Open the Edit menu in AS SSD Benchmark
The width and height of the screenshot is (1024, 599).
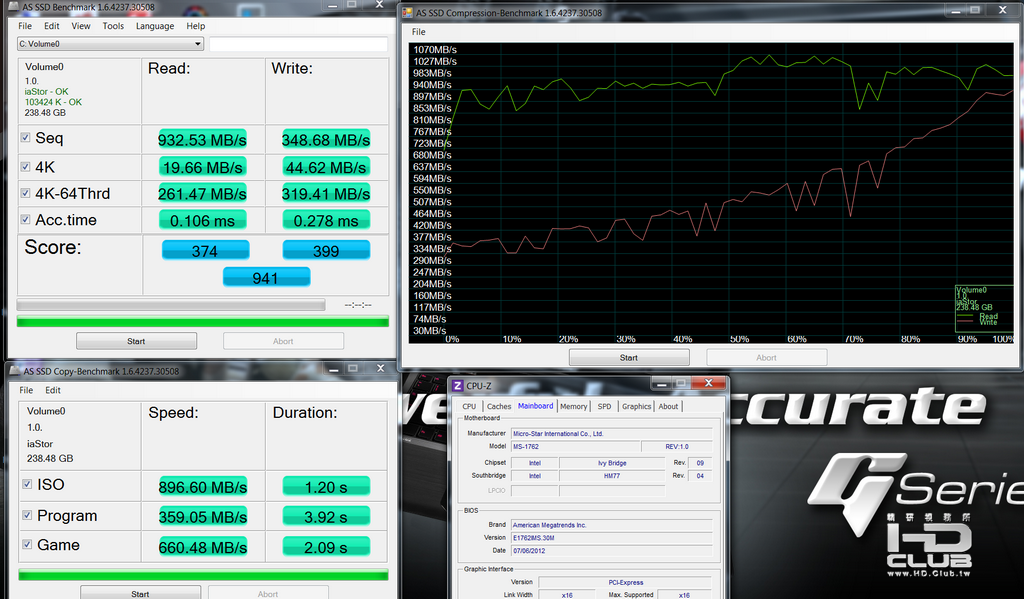(52, 26)
